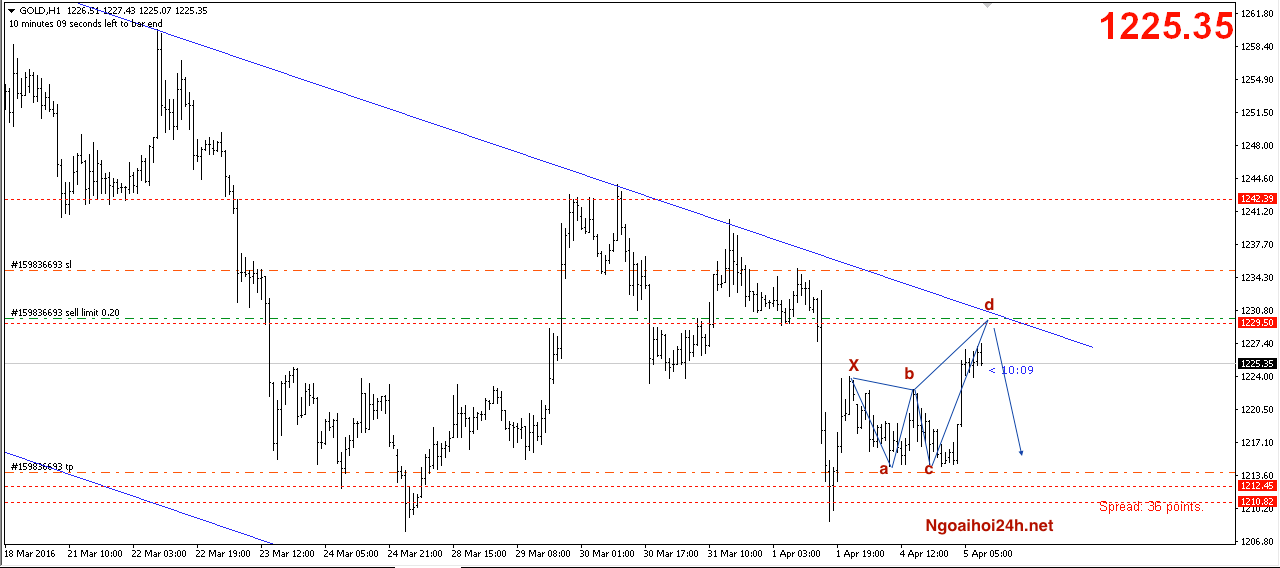Click the #159836693 sell limit 0.20 label

point(65,313)
